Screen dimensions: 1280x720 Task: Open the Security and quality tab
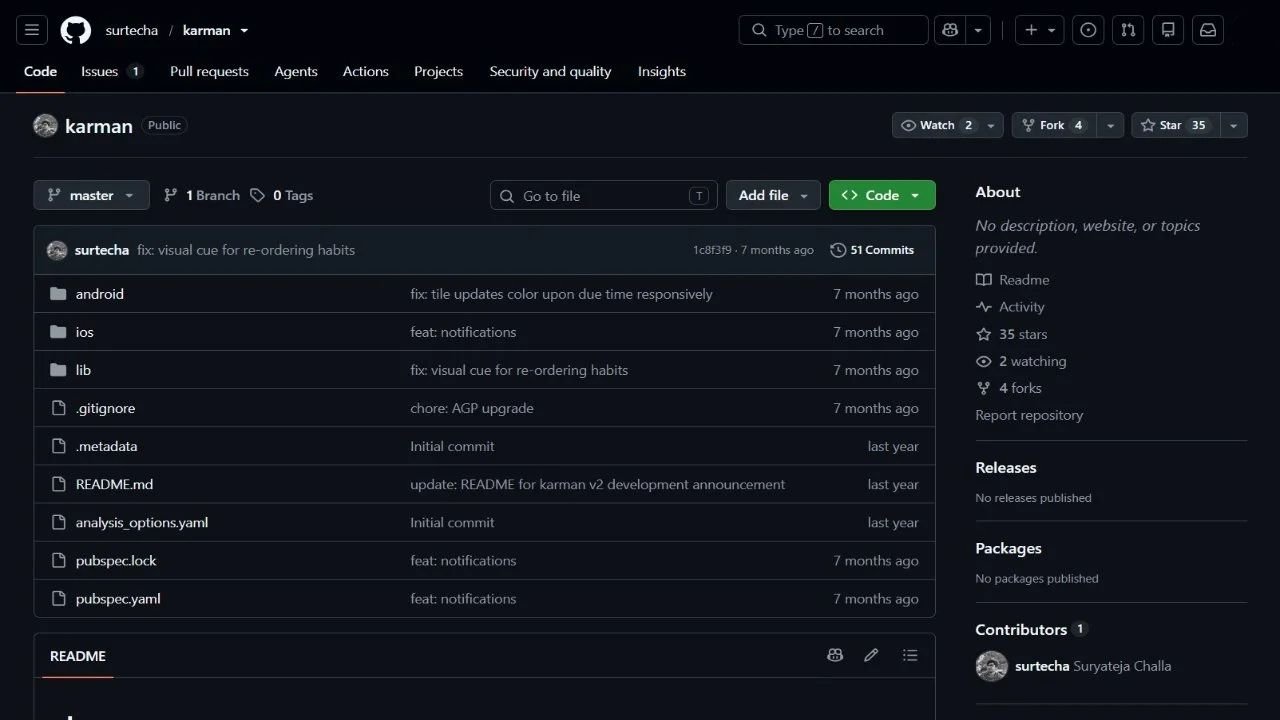pos(550,71)
